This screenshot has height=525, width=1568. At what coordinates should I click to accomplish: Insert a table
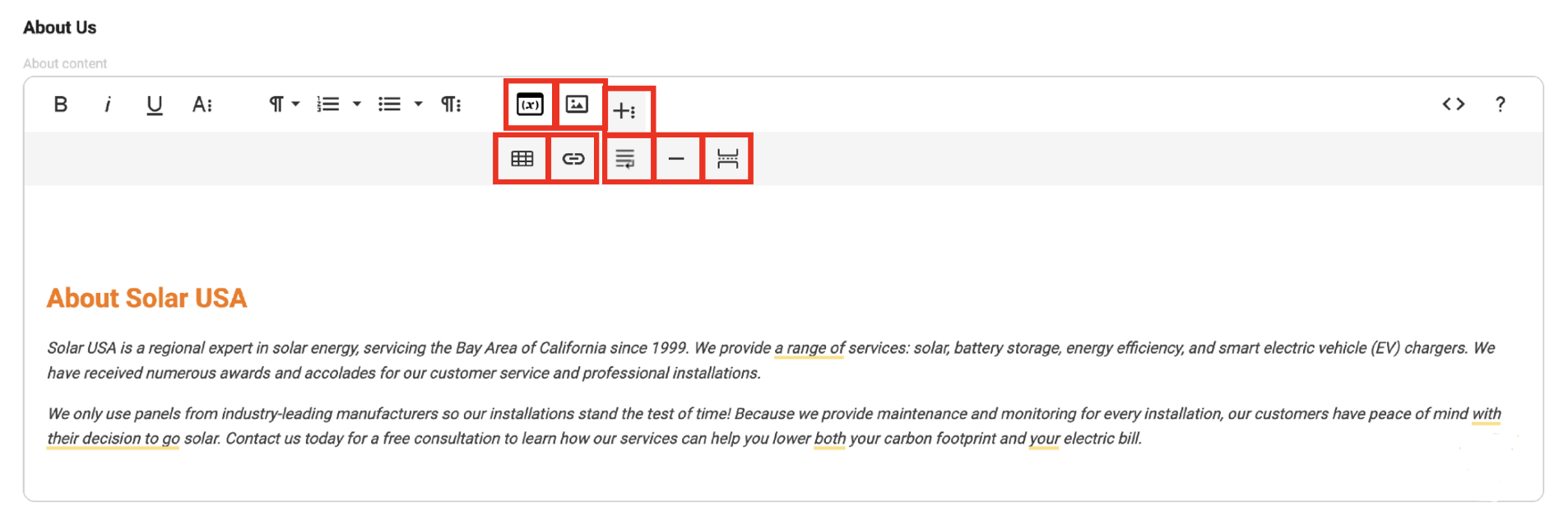[x=522, y=159]
